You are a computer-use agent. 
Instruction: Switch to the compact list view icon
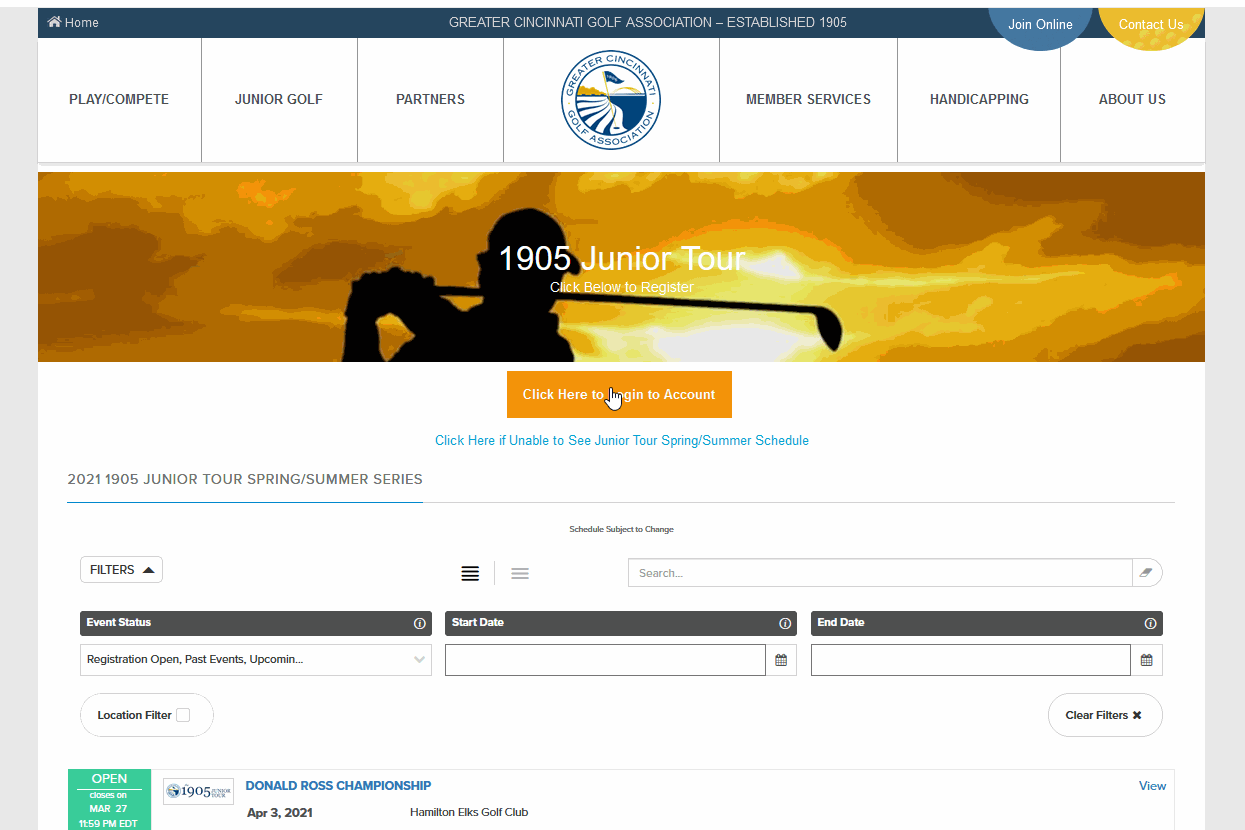pos(520,573)
